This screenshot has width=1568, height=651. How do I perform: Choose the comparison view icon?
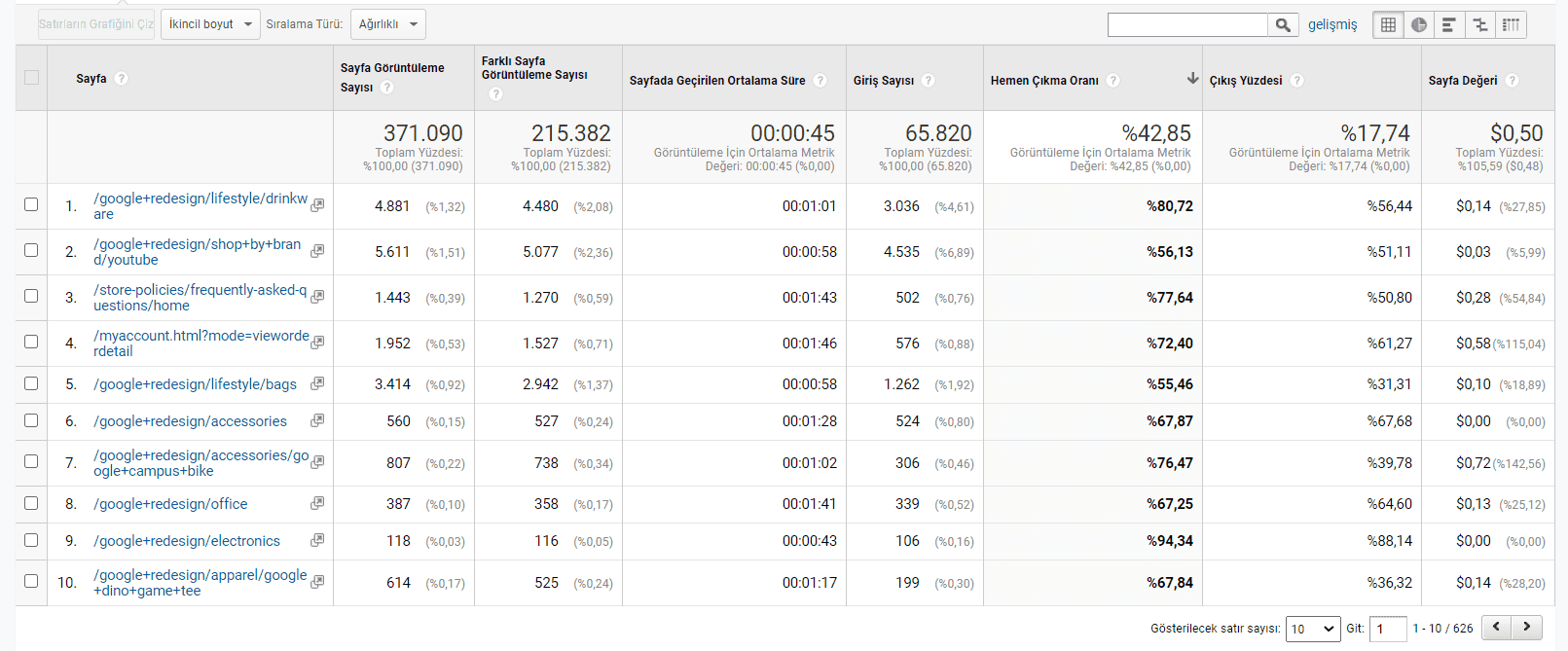[1479, 24]
